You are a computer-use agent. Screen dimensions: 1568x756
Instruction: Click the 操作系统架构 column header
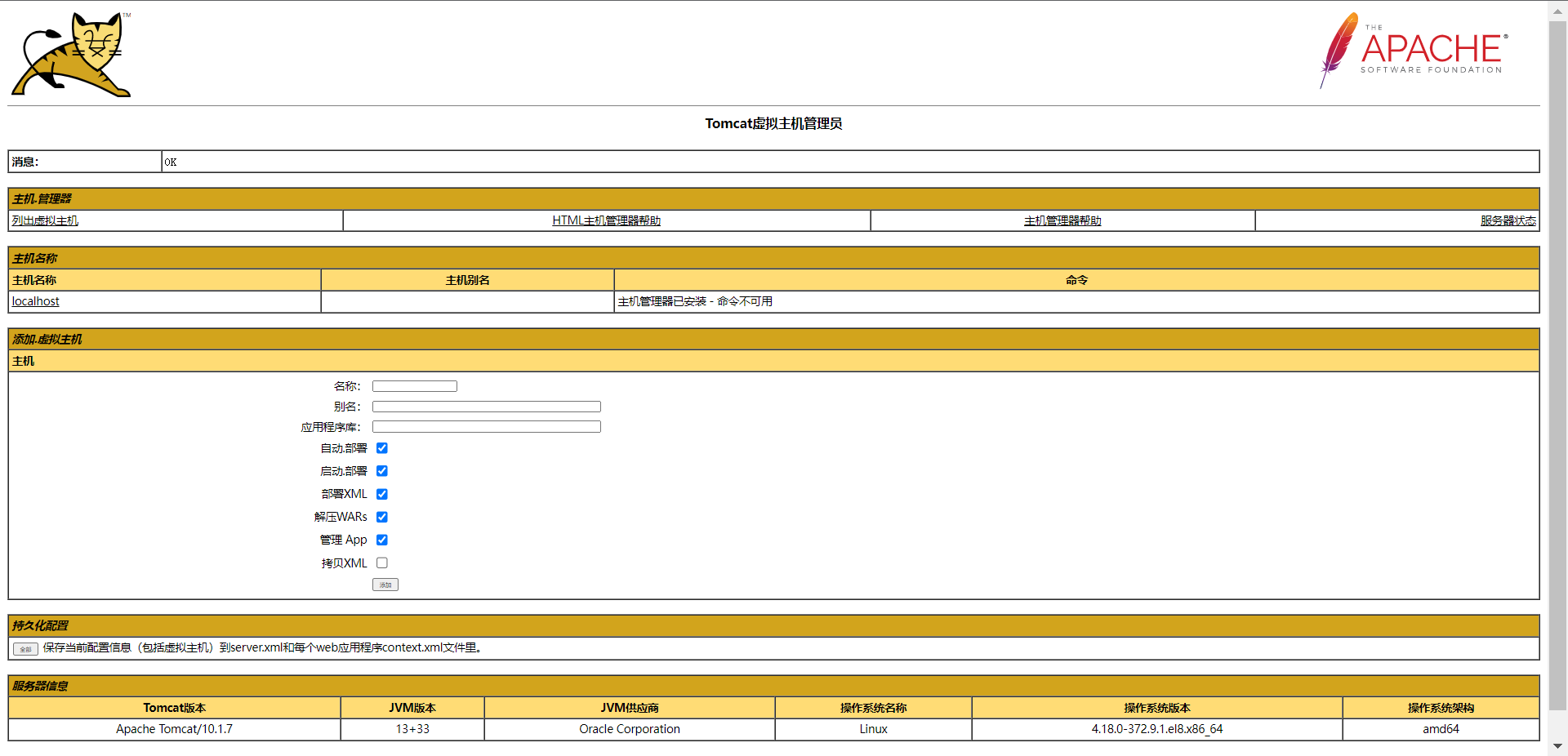(1441, 708)
